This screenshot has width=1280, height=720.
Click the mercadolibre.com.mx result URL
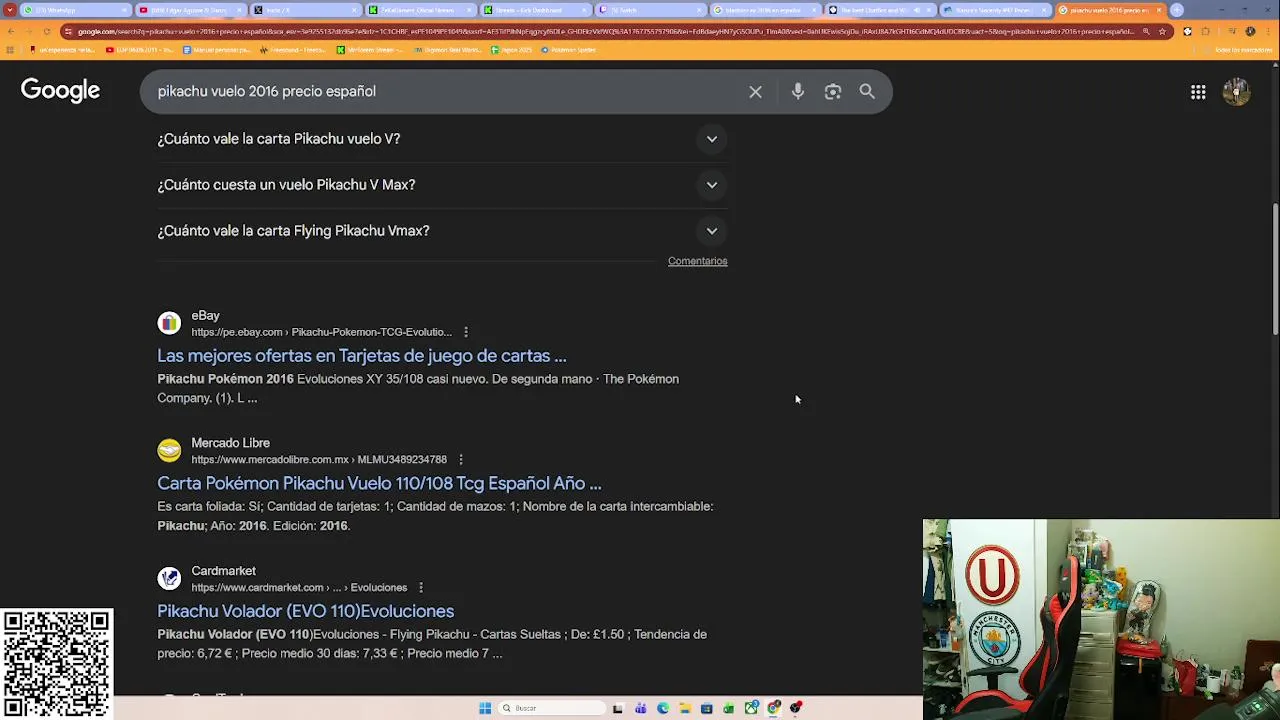(319, 460)
